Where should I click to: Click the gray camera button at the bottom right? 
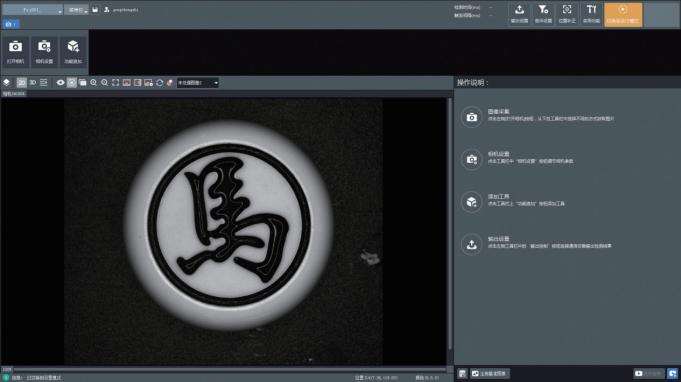coord(648,373)
